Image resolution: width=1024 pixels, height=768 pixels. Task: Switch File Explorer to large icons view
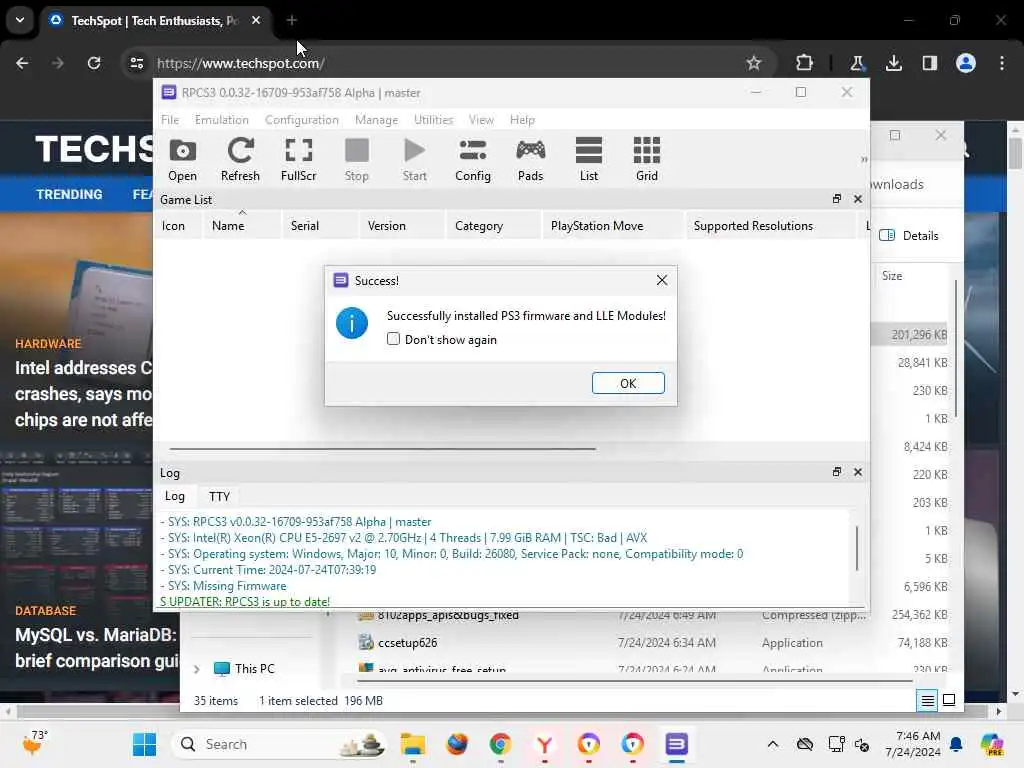(x=949, y=700)
